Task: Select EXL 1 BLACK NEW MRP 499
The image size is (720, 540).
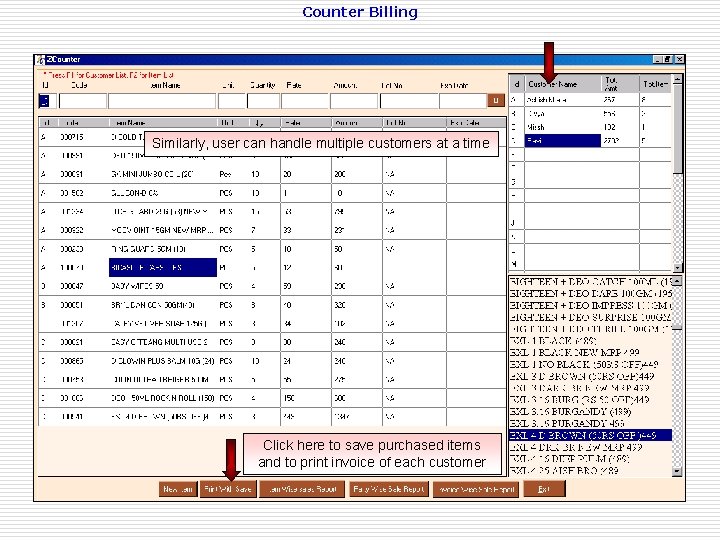Action: point(591,352)
